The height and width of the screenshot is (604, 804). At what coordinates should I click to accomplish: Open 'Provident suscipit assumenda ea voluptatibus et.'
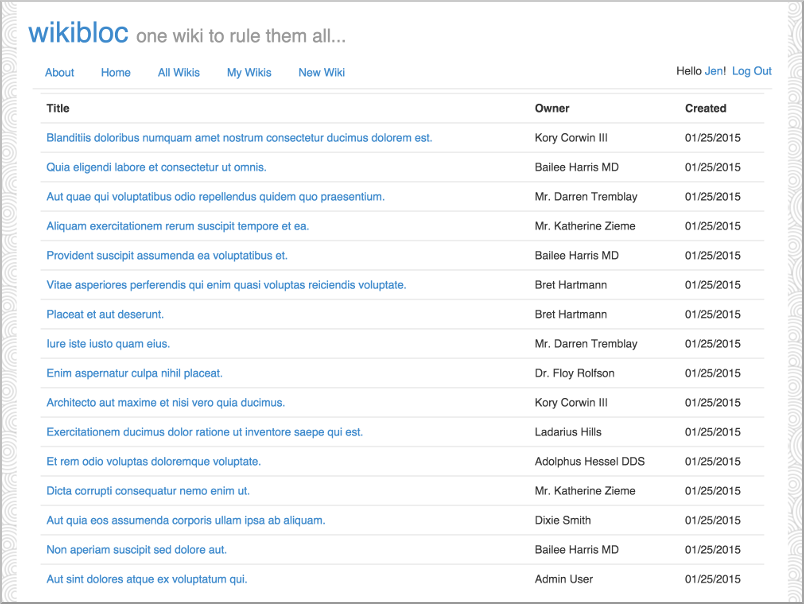click(x=167, y=256)
